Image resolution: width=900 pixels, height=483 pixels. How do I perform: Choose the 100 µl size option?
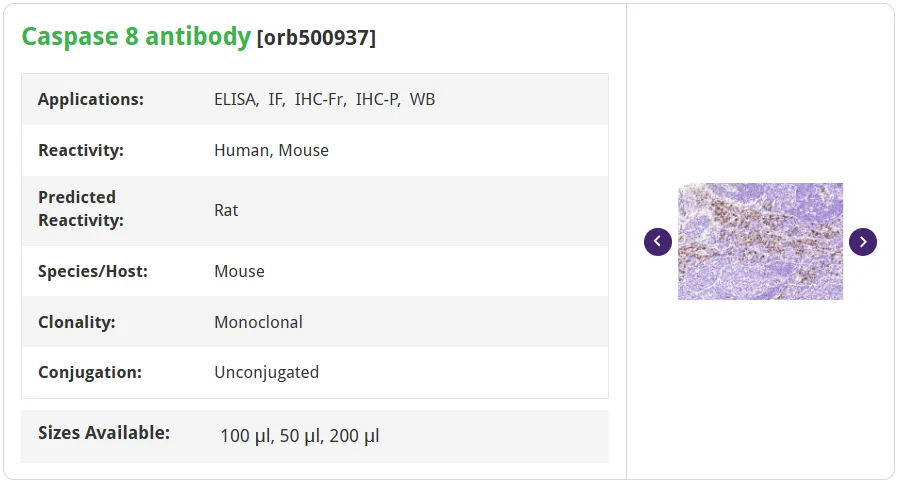246,436
